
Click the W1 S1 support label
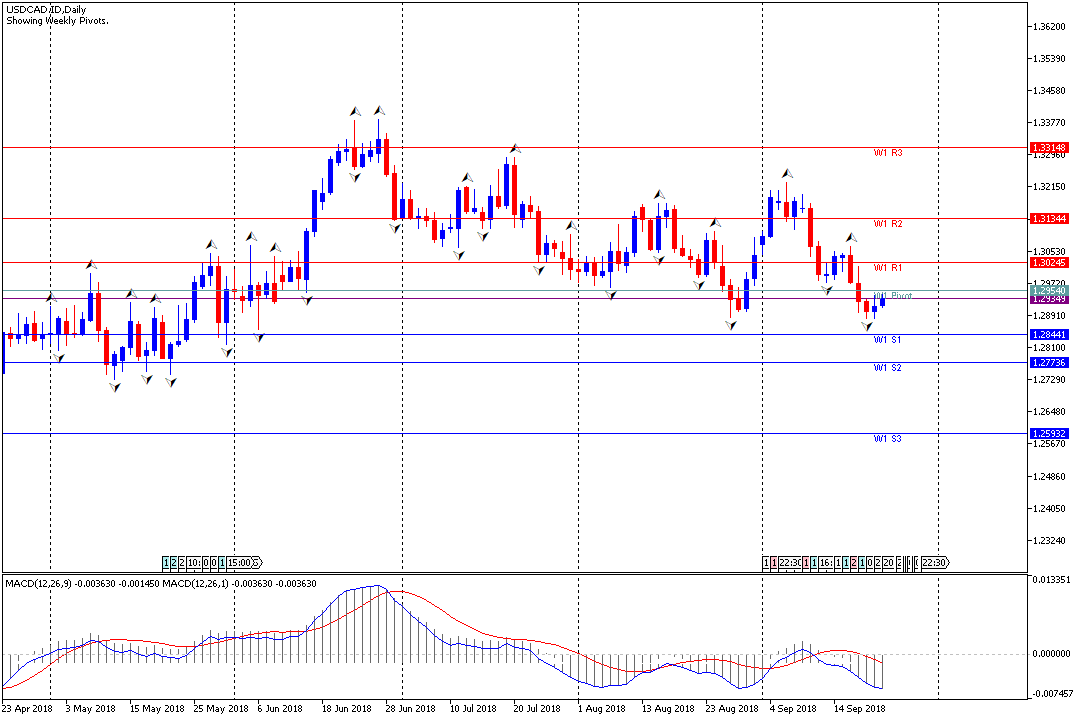tap(887, 340)
